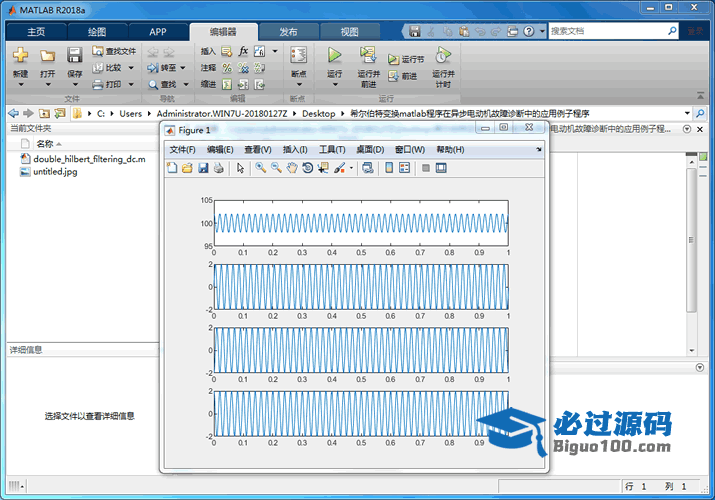The width and height of the screenshot is (715, 500).
Task: Click the Desktop segment in the address path
Action: pyautogui.click(x=318, y=113)
